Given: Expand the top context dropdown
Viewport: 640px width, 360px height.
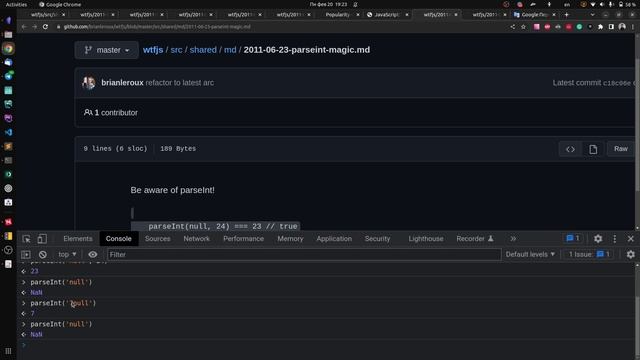Looking at the screenshot, I should coord(67,254).
